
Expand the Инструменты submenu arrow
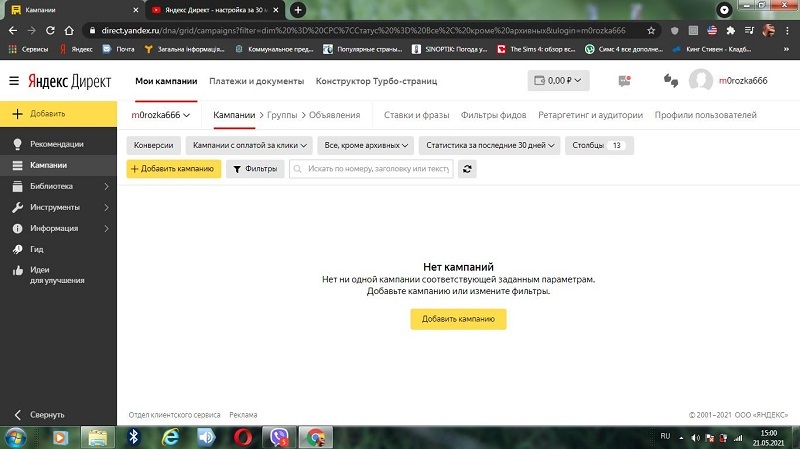(106, 207)
